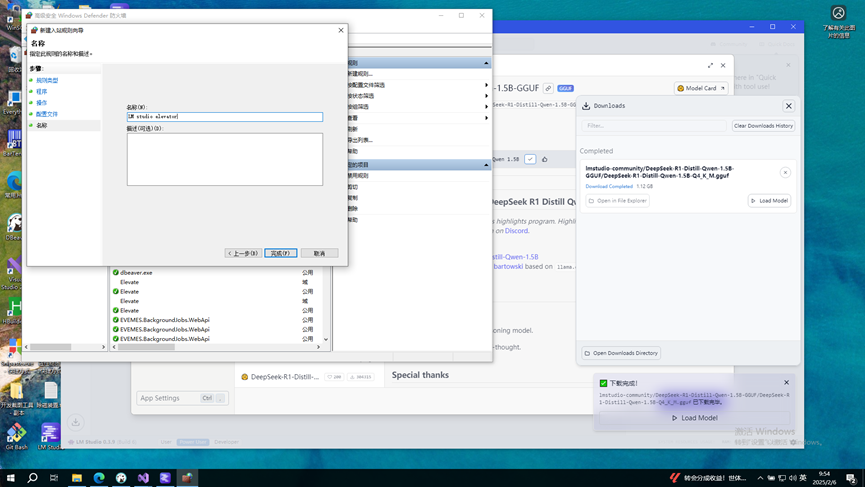Screen dimensions: 865x487
Task: Close the new inbound rule wizard dialog
Action: 341,30
